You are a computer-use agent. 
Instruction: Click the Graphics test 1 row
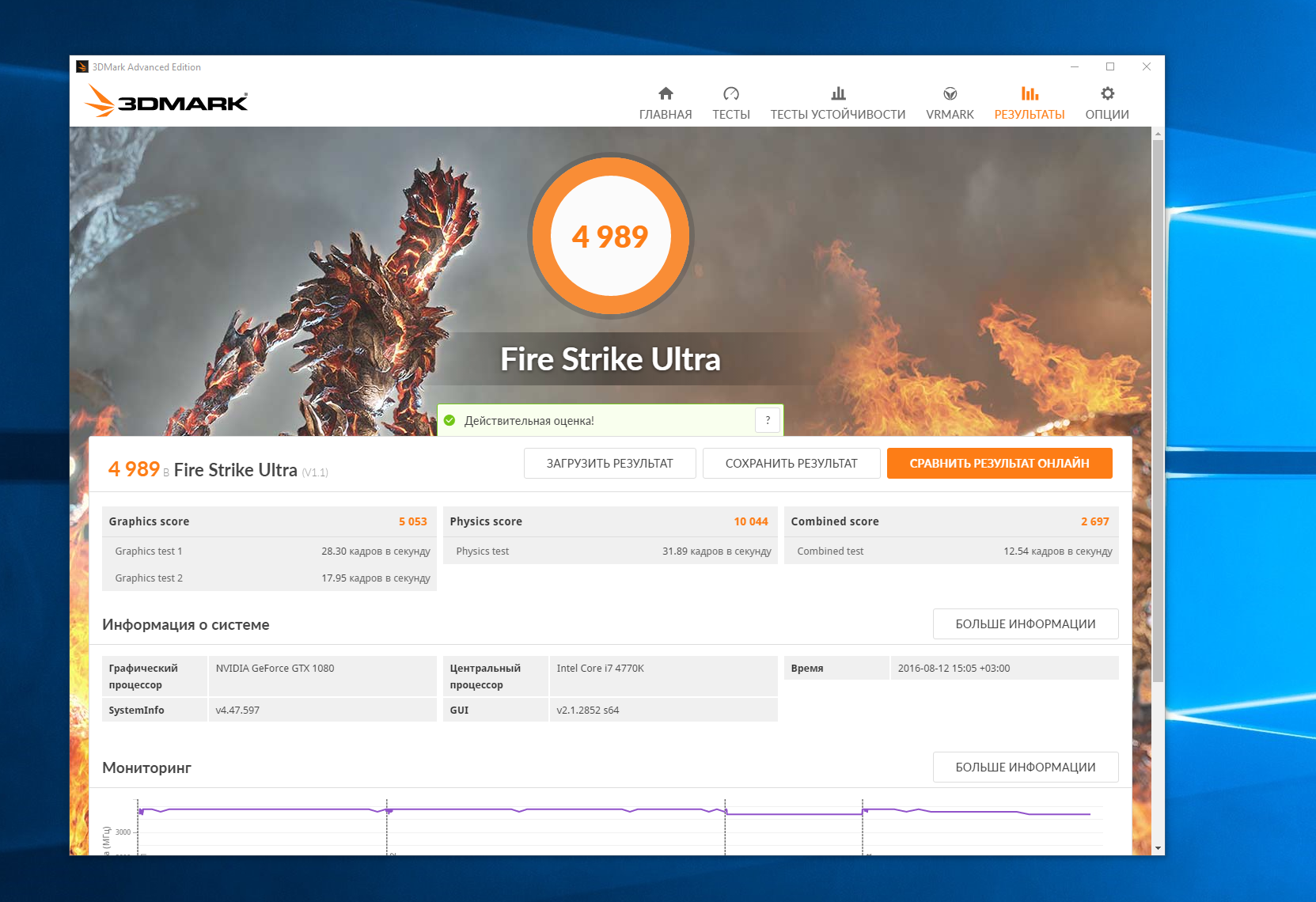point(269,551)
